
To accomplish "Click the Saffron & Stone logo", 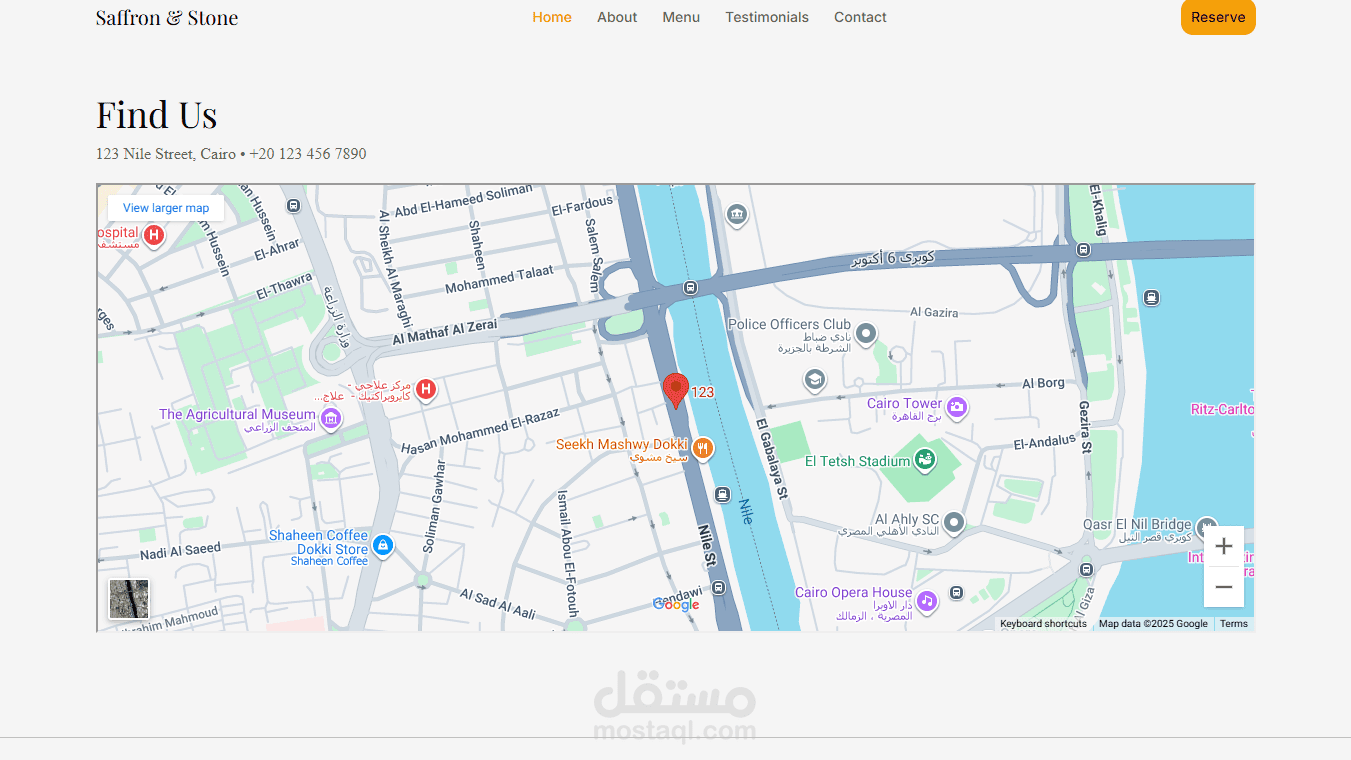I will 167,18.
